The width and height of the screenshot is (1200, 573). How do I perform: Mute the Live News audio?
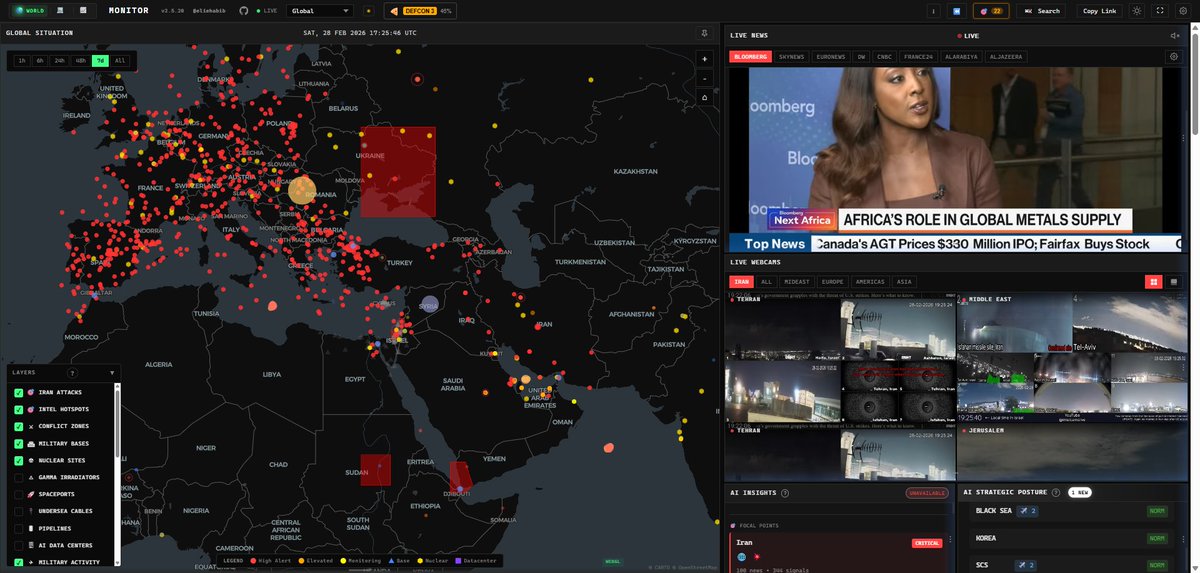pos(1174,35)
